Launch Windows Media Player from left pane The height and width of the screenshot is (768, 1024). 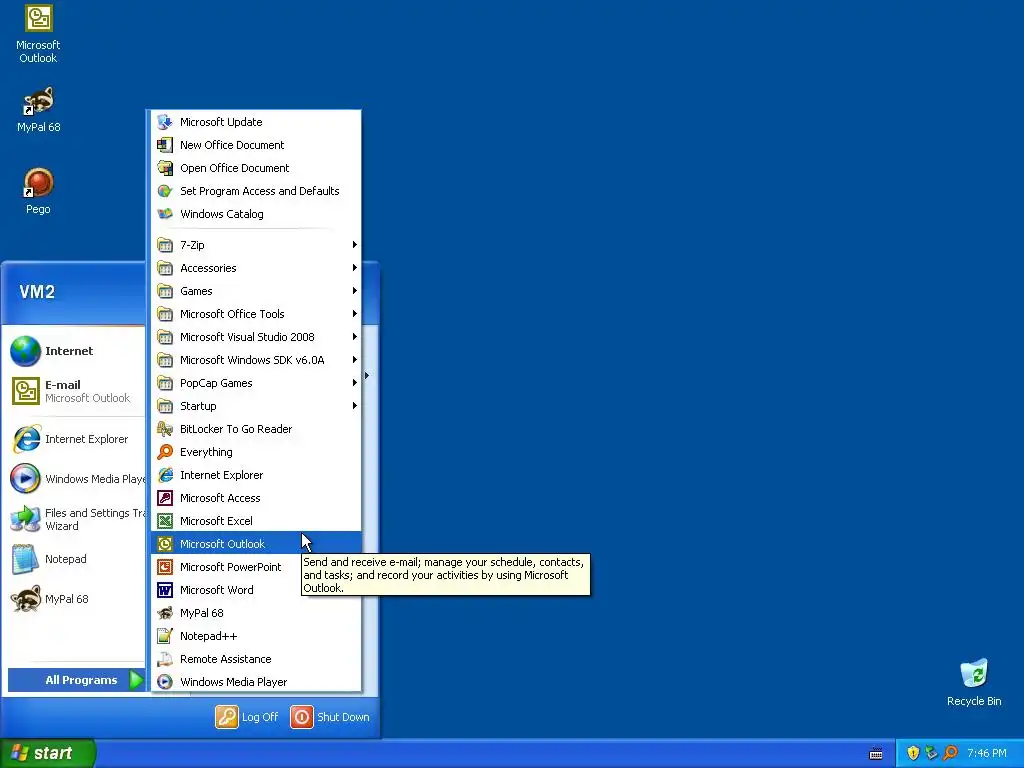[76, 479]
